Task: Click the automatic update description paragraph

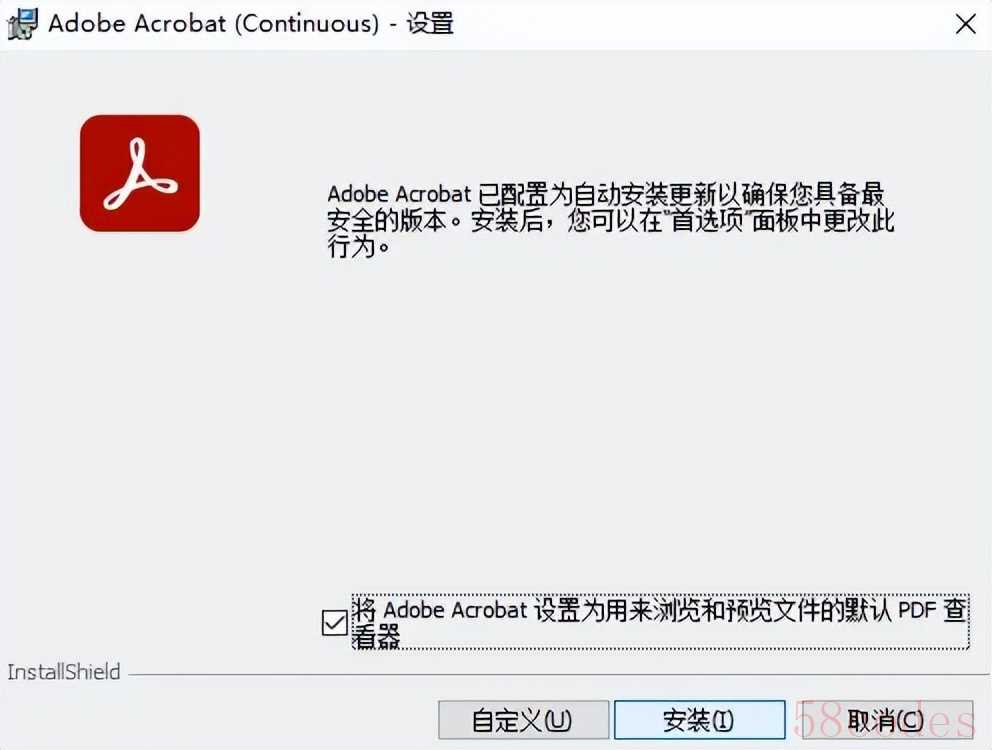Action: [611, 220]
